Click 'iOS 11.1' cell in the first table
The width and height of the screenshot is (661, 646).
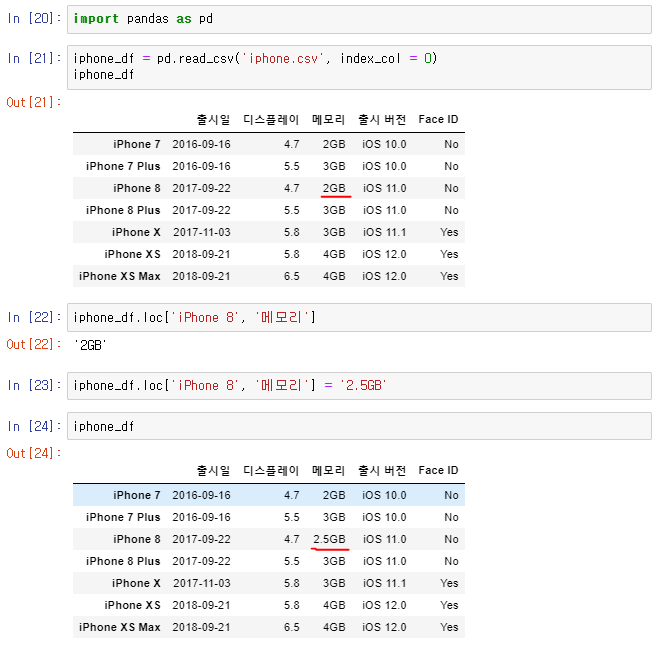(x=384, y=232)
